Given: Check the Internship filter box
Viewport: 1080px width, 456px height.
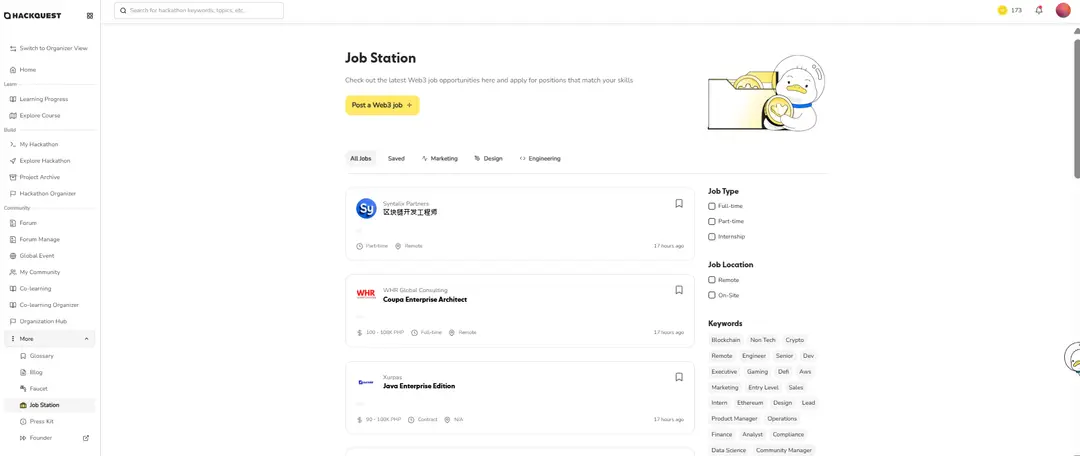Looking at the screenshot, I should pos(712,237).
